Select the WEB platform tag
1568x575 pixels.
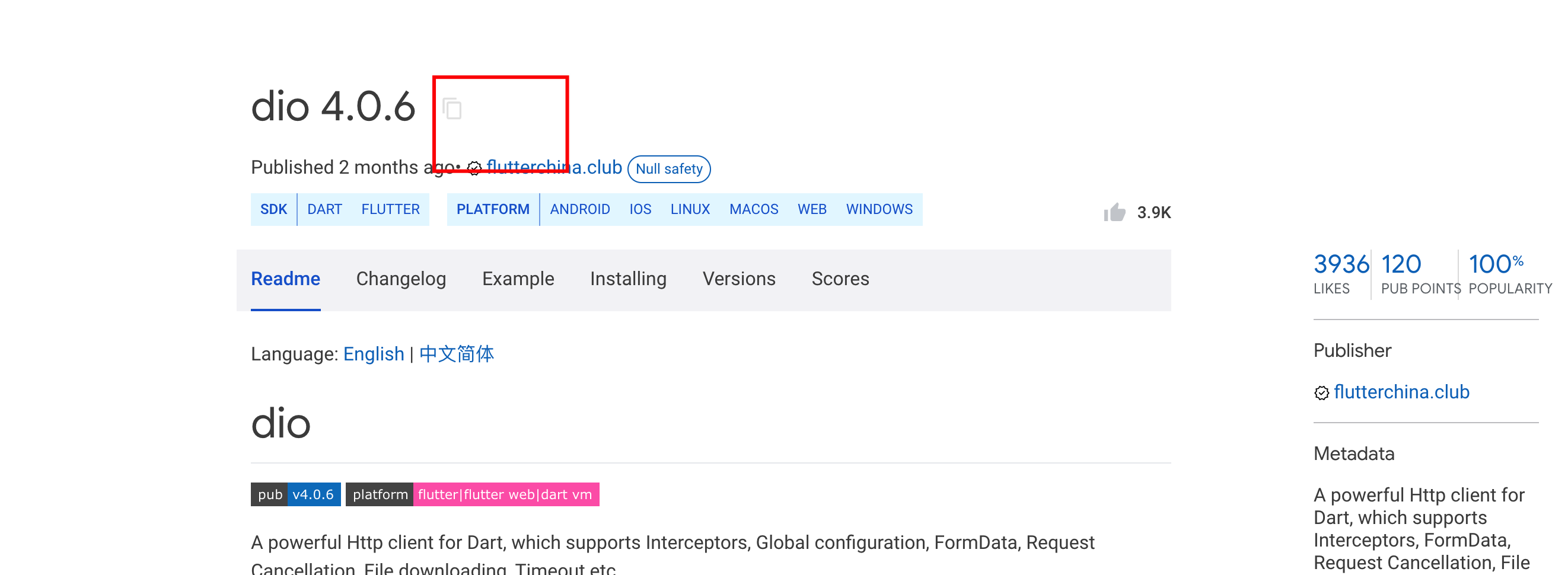click(x=811, y=209)
